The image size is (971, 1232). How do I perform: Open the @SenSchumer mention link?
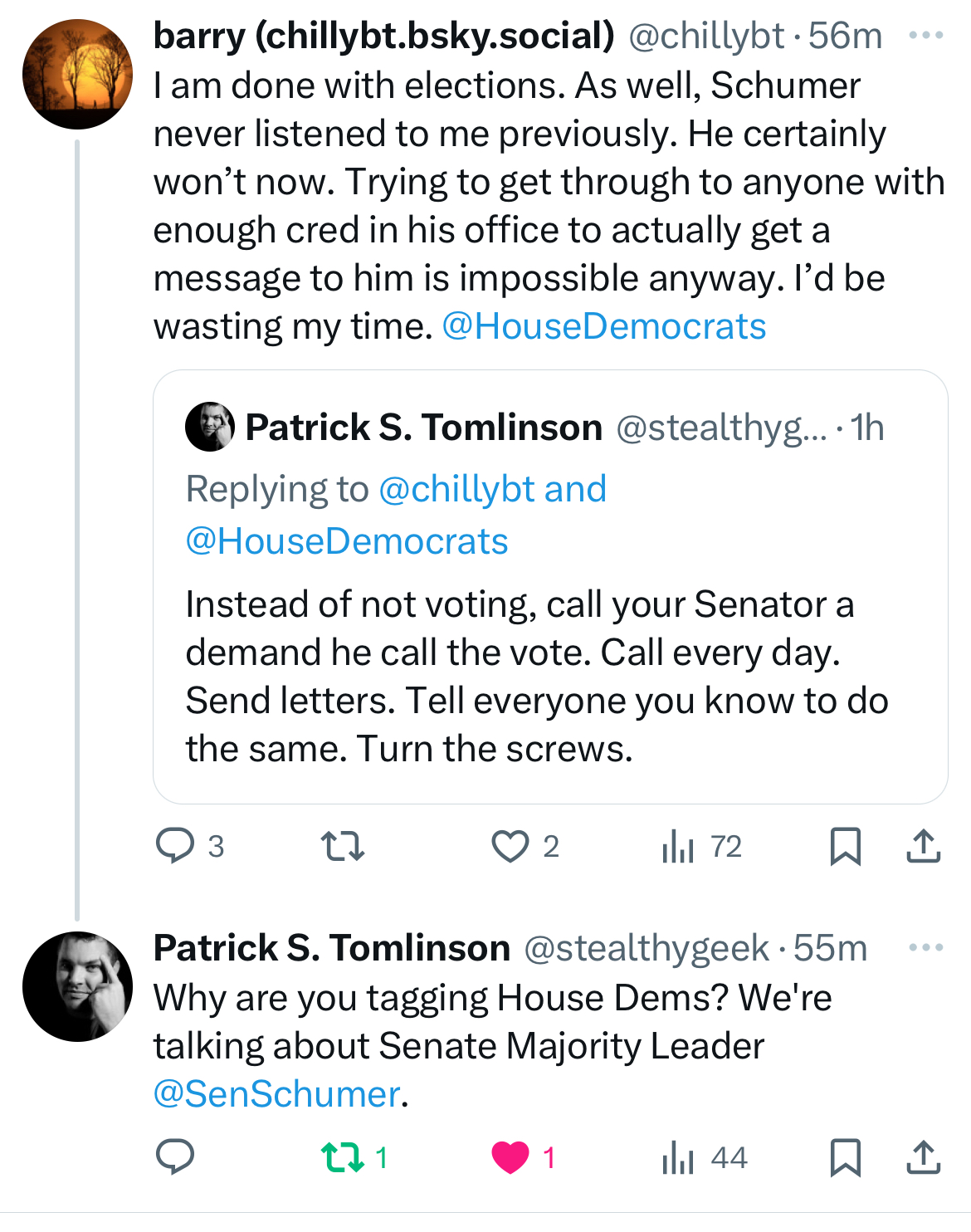click(x=277, y=1094)
